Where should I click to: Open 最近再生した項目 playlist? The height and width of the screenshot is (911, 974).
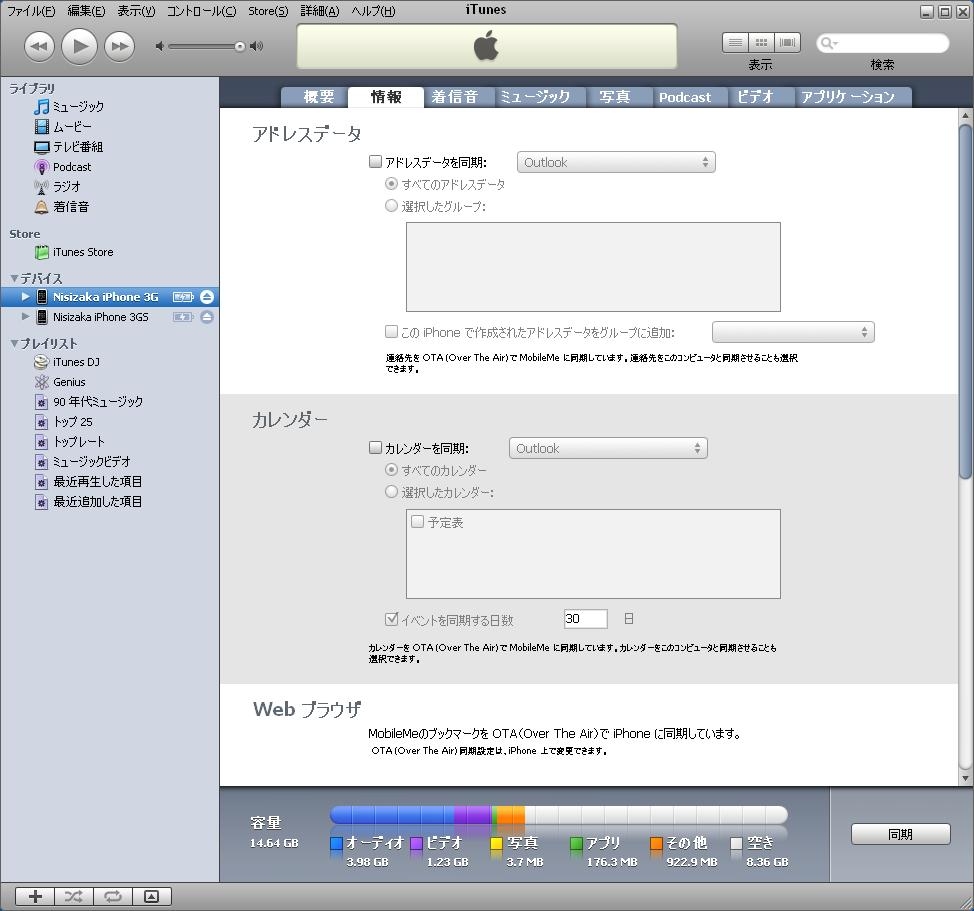click(97, 481)
